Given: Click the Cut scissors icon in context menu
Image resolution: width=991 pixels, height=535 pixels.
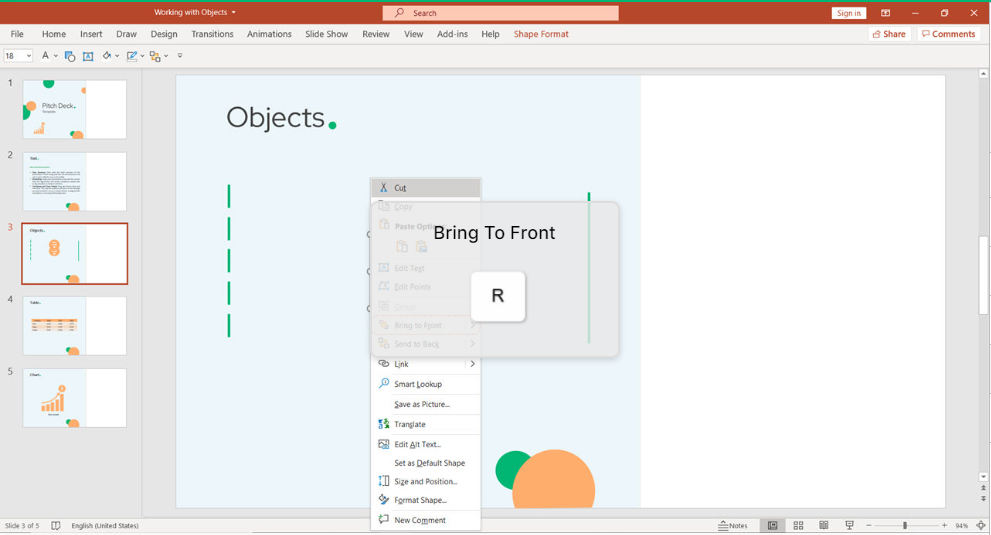Looking at the screenshot, I should 383,187.
